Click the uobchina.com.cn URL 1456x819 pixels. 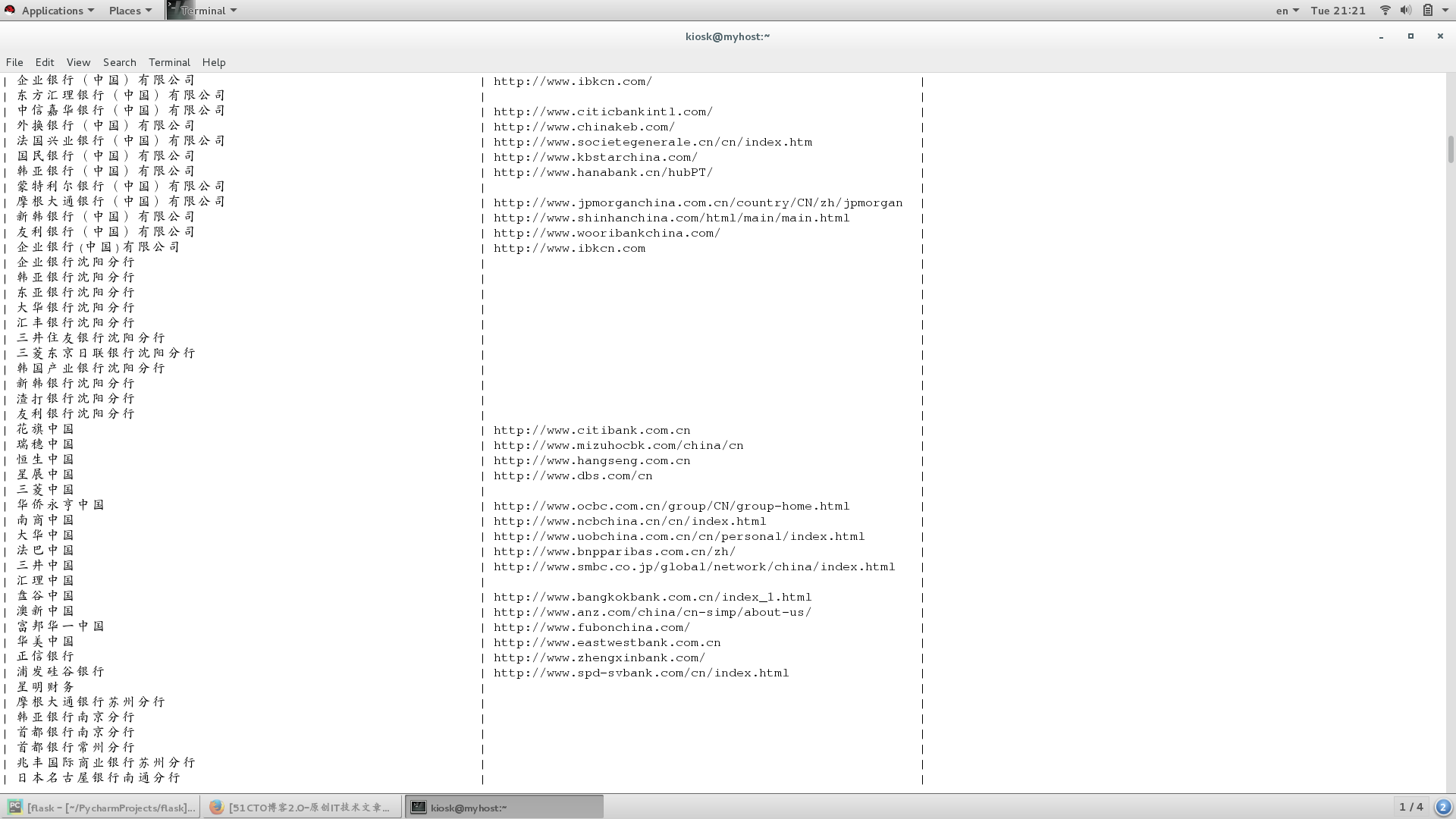(x=679, y=536)
